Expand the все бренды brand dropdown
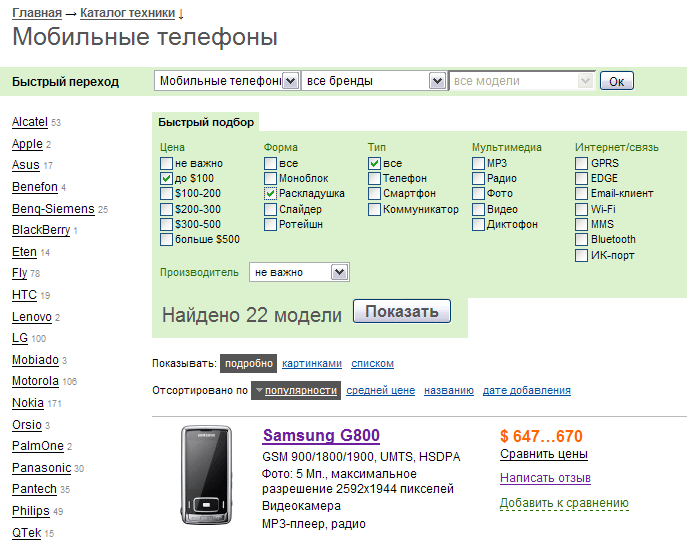This screenshot has width=700, height=548. click(x=436, y=81)
